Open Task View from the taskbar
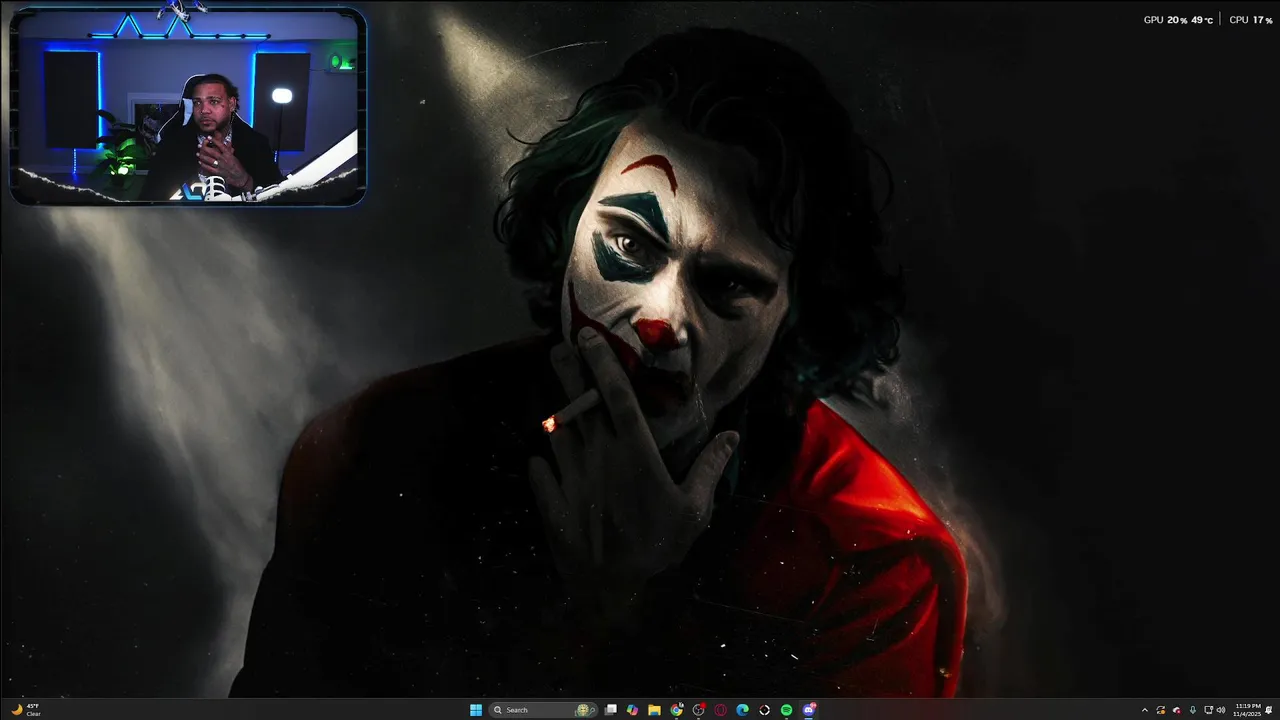Image resolution: width=1280 pixels, height=720 pixels. [610, 710]
